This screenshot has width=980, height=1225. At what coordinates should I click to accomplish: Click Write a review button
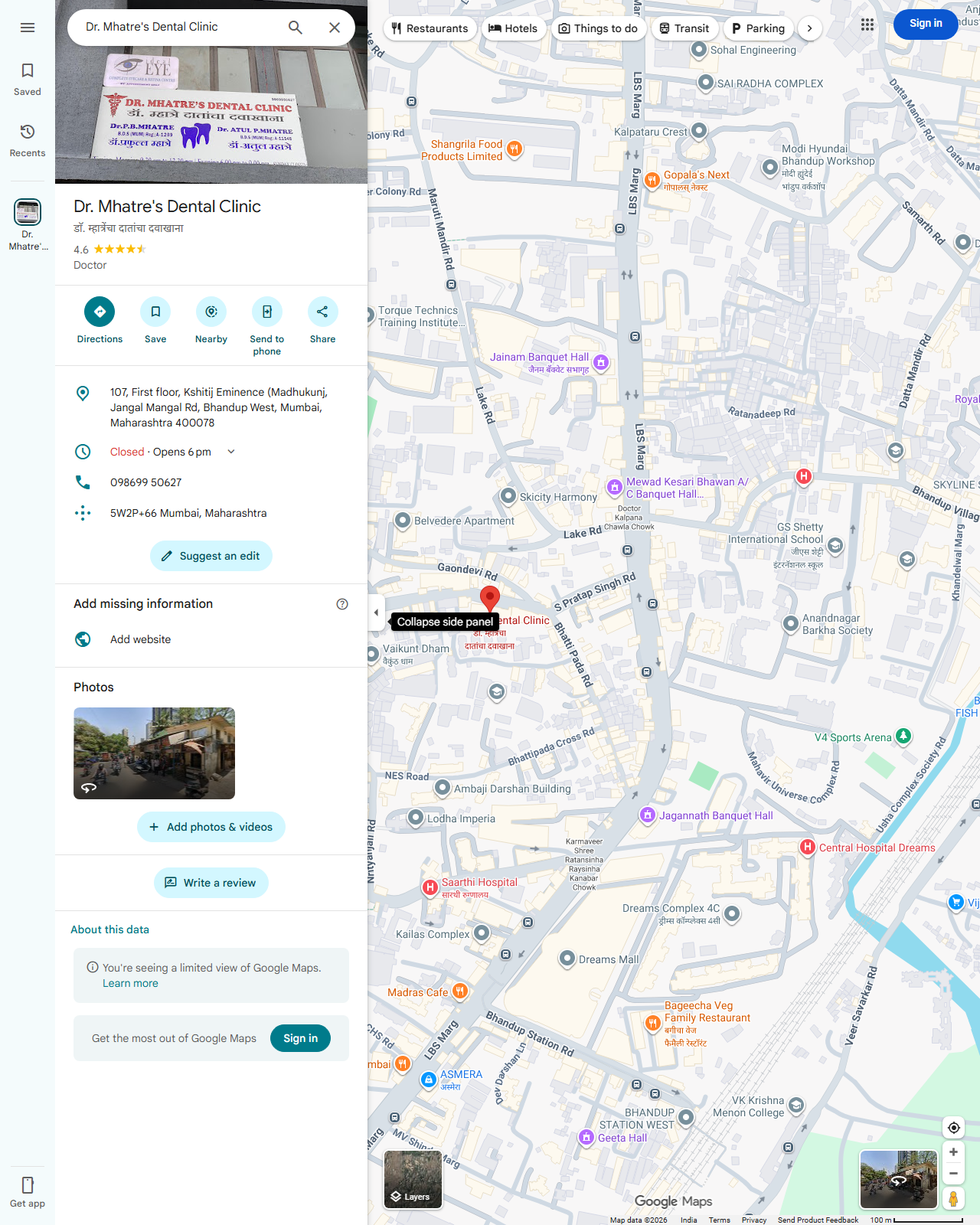pyautogui.click(x=211, y=883)
